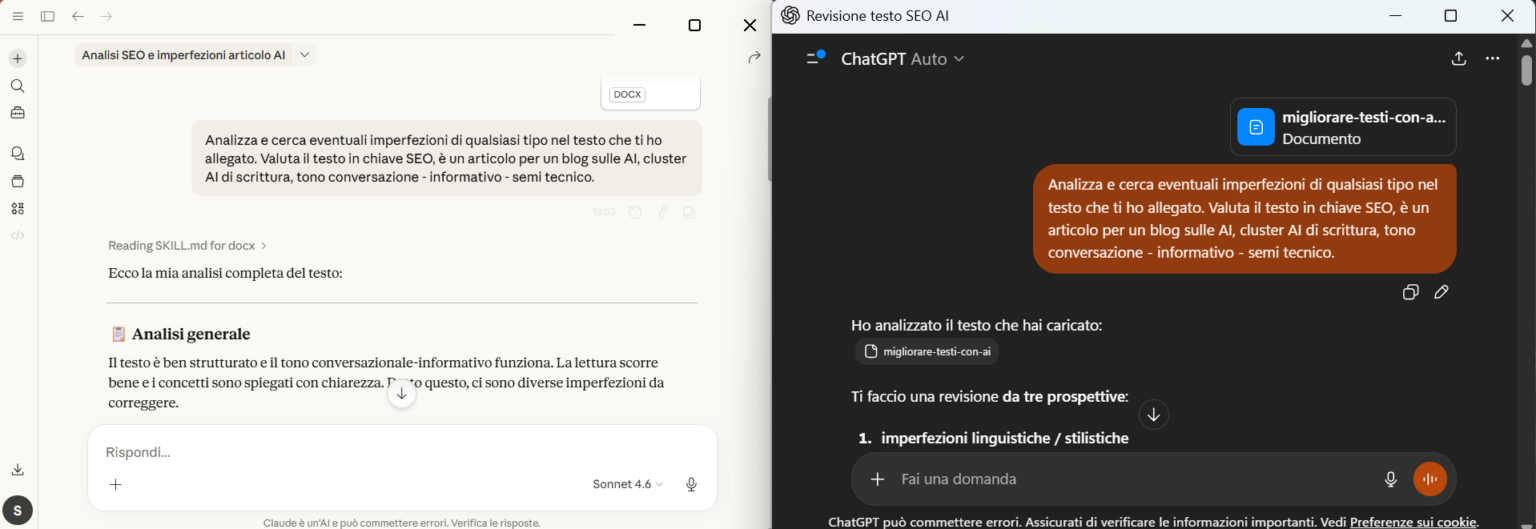1536x529 pixels.
Task: Click 'imperfezioni linguistiche / stilistiche' list item
Action: [x=1004, y=438]
